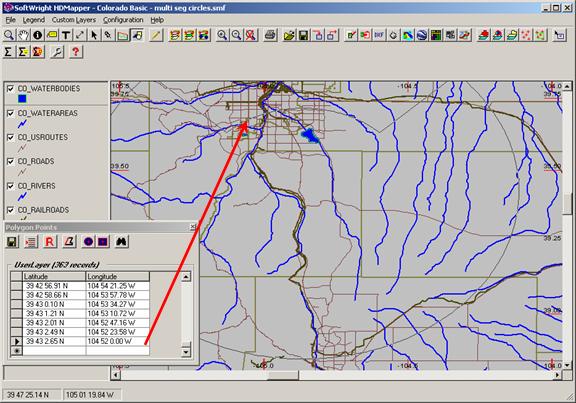The width and height of the screenshot is (576, 403).
Task: Toggle the CO_USROUTES layer checkbox
Action: 10,137
